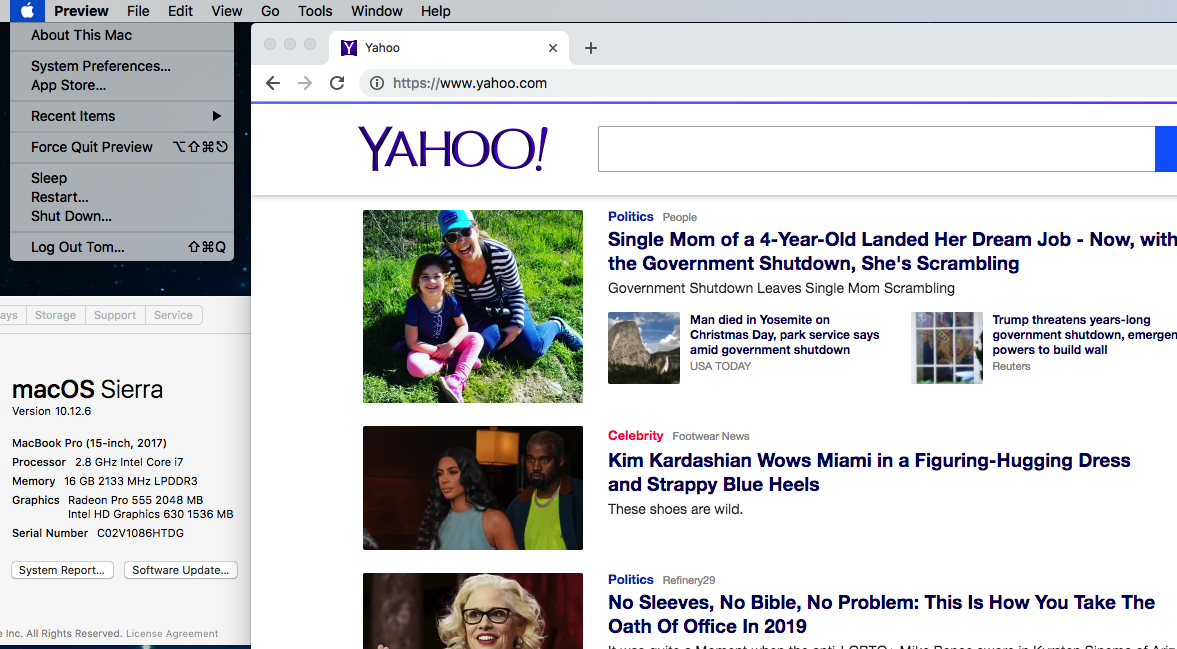Open the Single Mom Dream Job headline

[x=892, y=251]
